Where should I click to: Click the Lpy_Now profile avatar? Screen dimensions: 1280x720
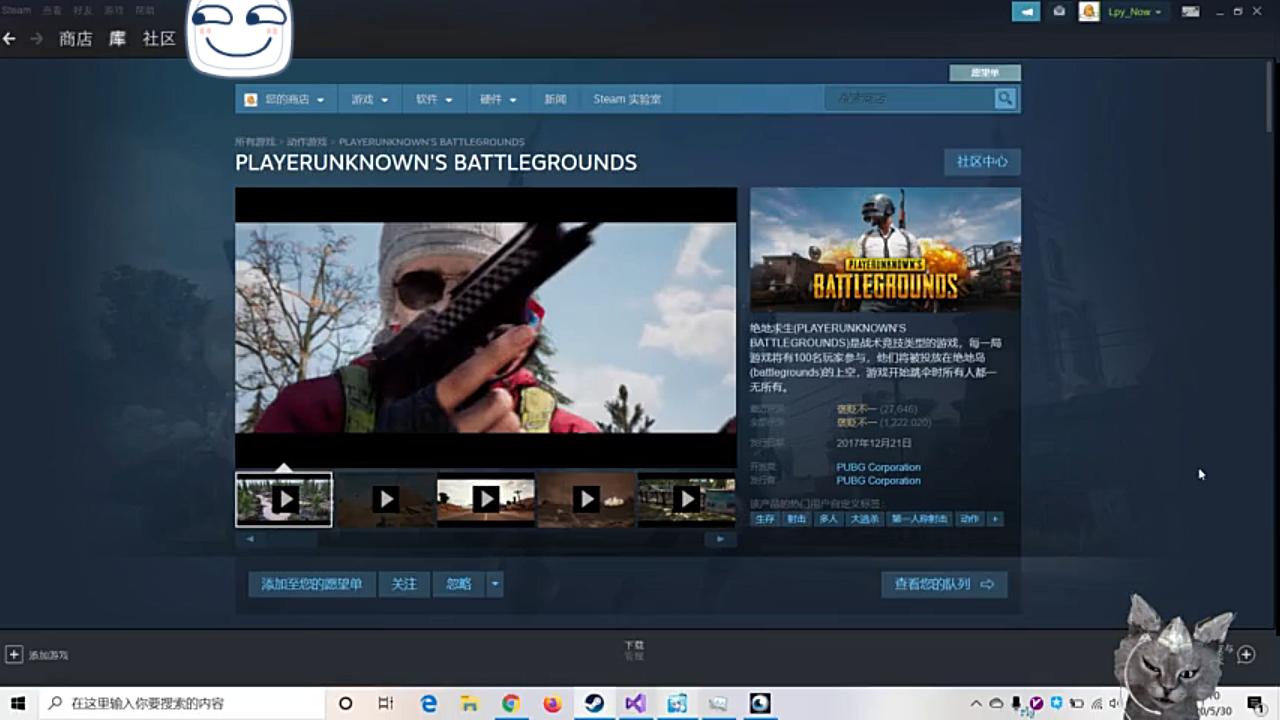tap(1089, 11)
